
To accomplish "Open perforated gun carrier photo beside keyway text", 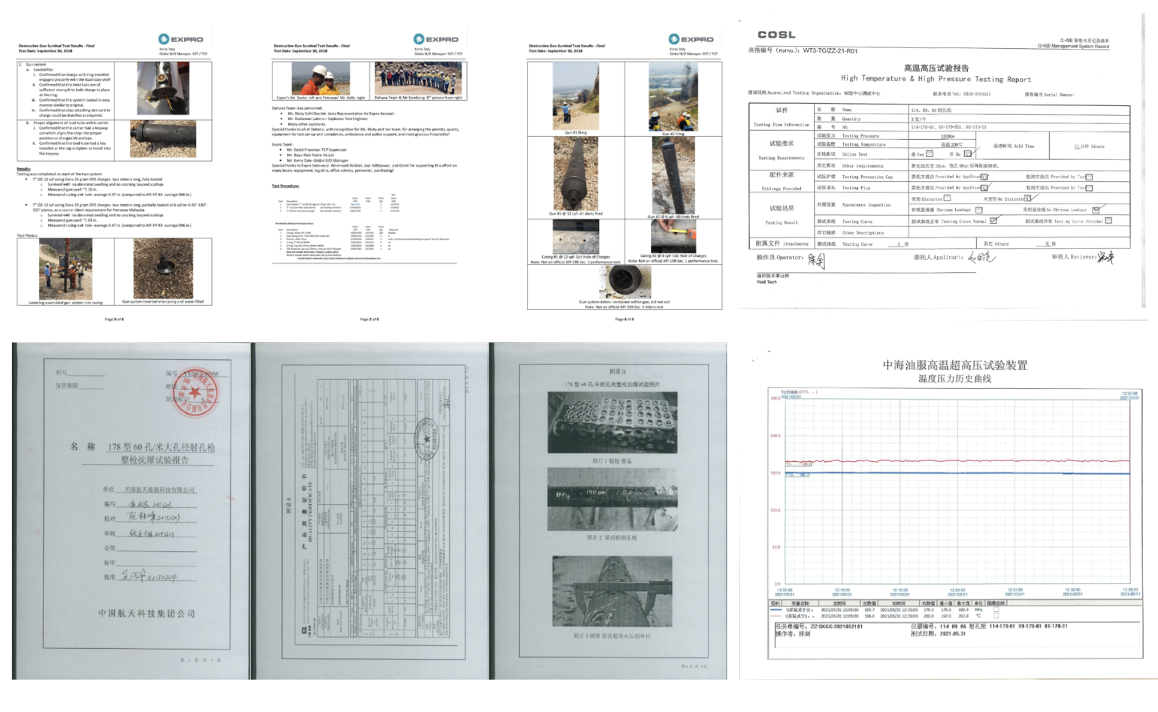I will (163, 138).
